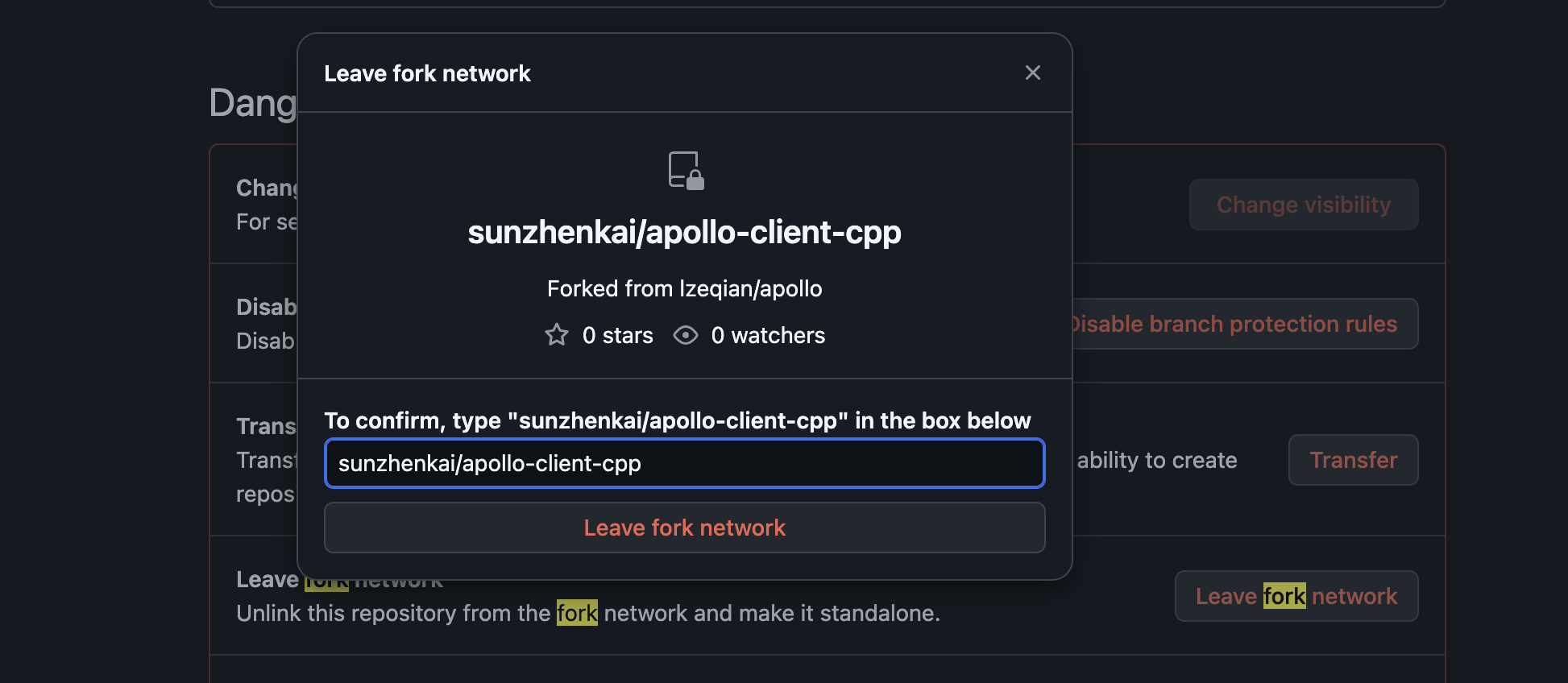
Task: Click the To confirm instruction label
Action: click(677, 420)
